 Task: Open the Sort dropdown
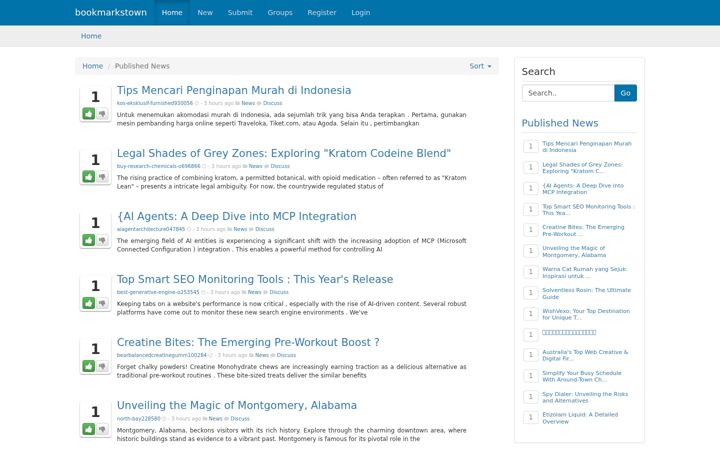(x=480, y=66)
